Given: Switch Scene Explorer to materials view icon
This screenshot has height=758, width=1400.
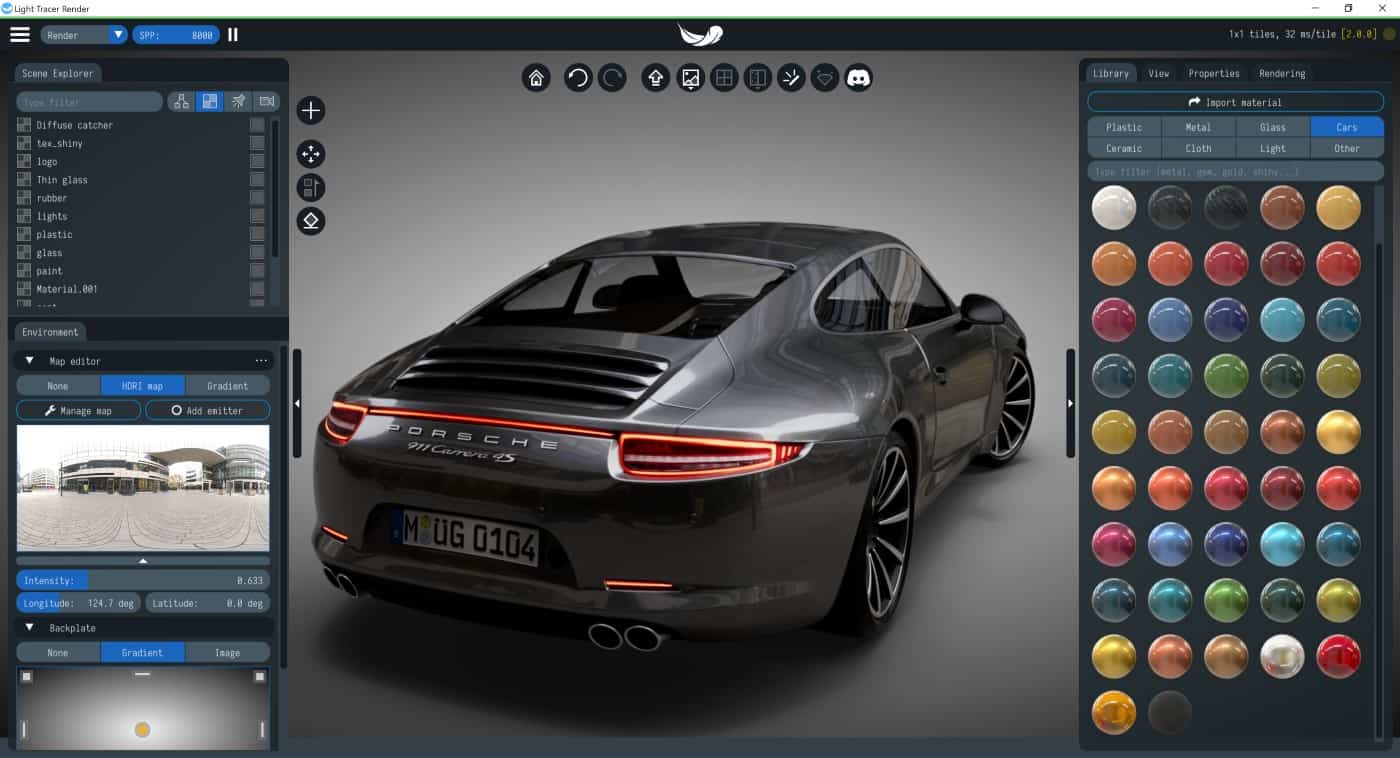Looking at the screenshot, I should [x=210, y=101].
